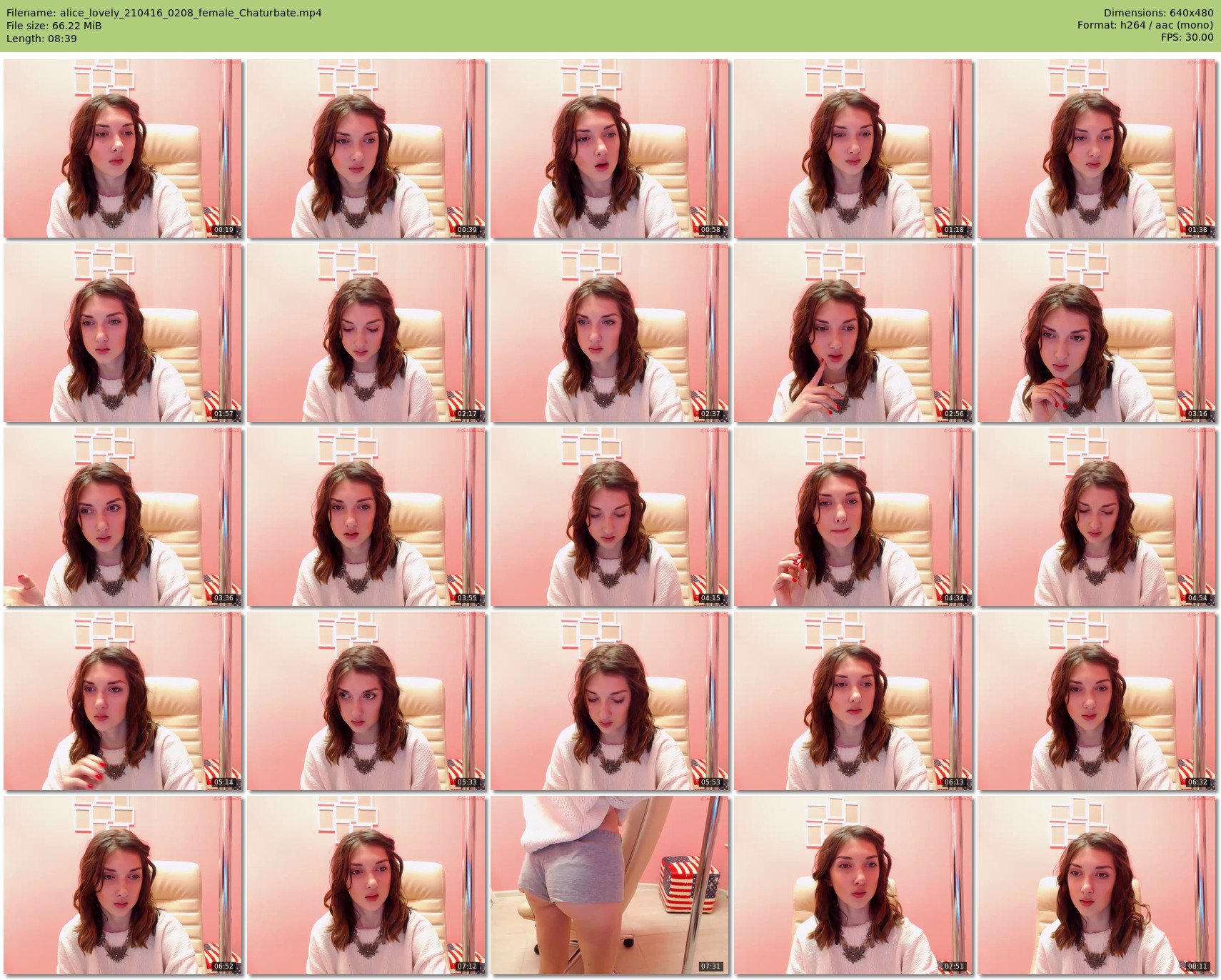Click the 07:31 frame showing the flag box
The width and height of the screenshot is (1221, 980).
609,885
